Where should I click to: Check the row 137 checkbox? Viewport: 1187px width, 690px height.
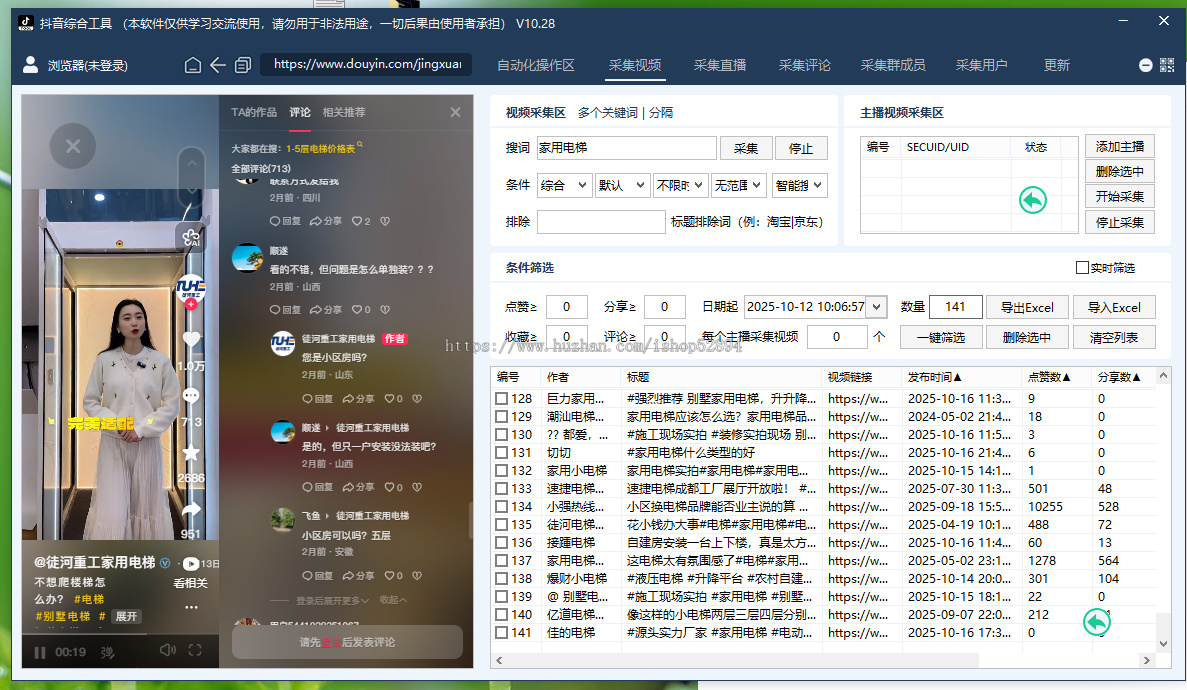[501, 560]
